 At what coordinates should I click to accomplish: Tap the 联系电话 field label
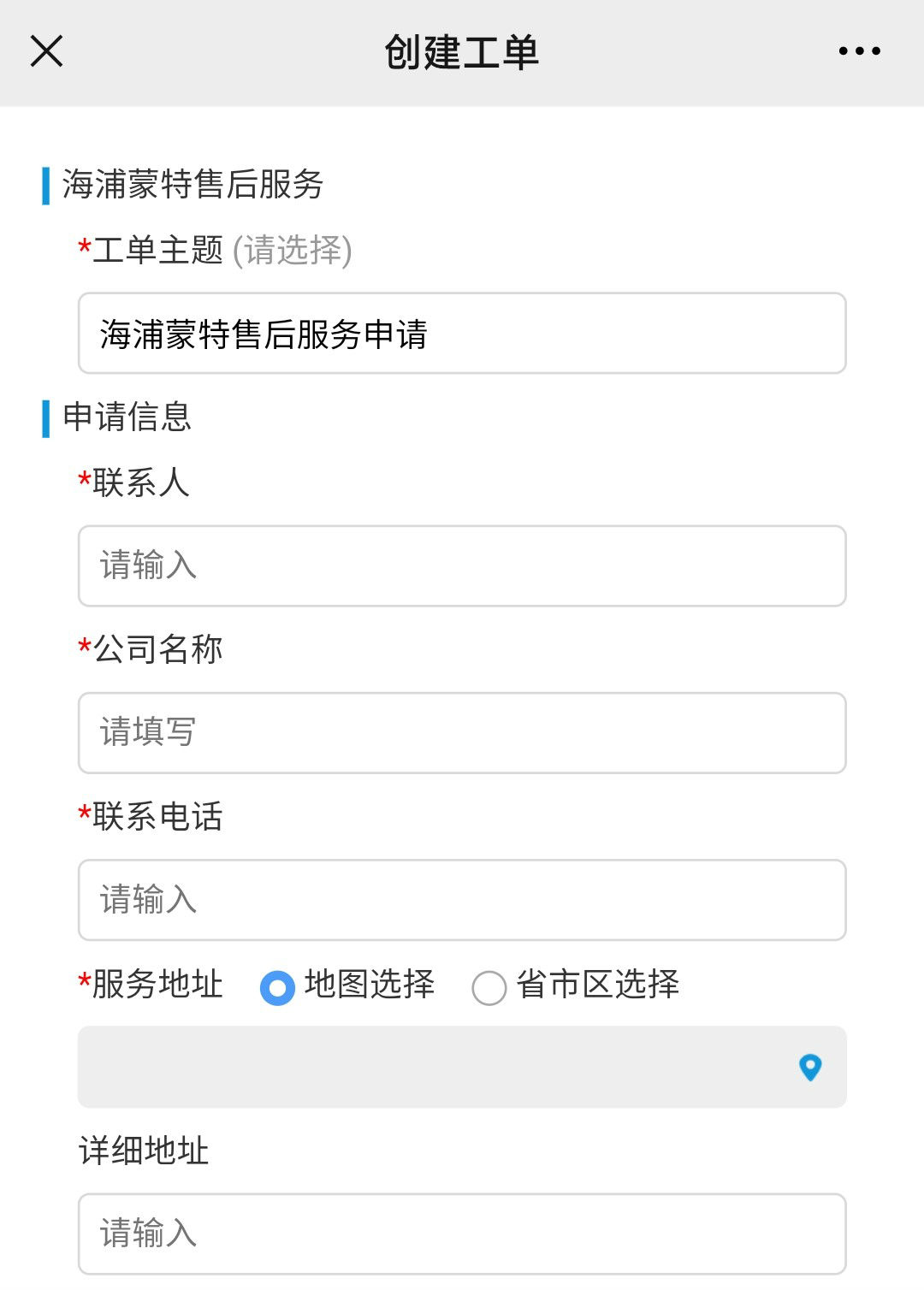[x=157, y=817]
